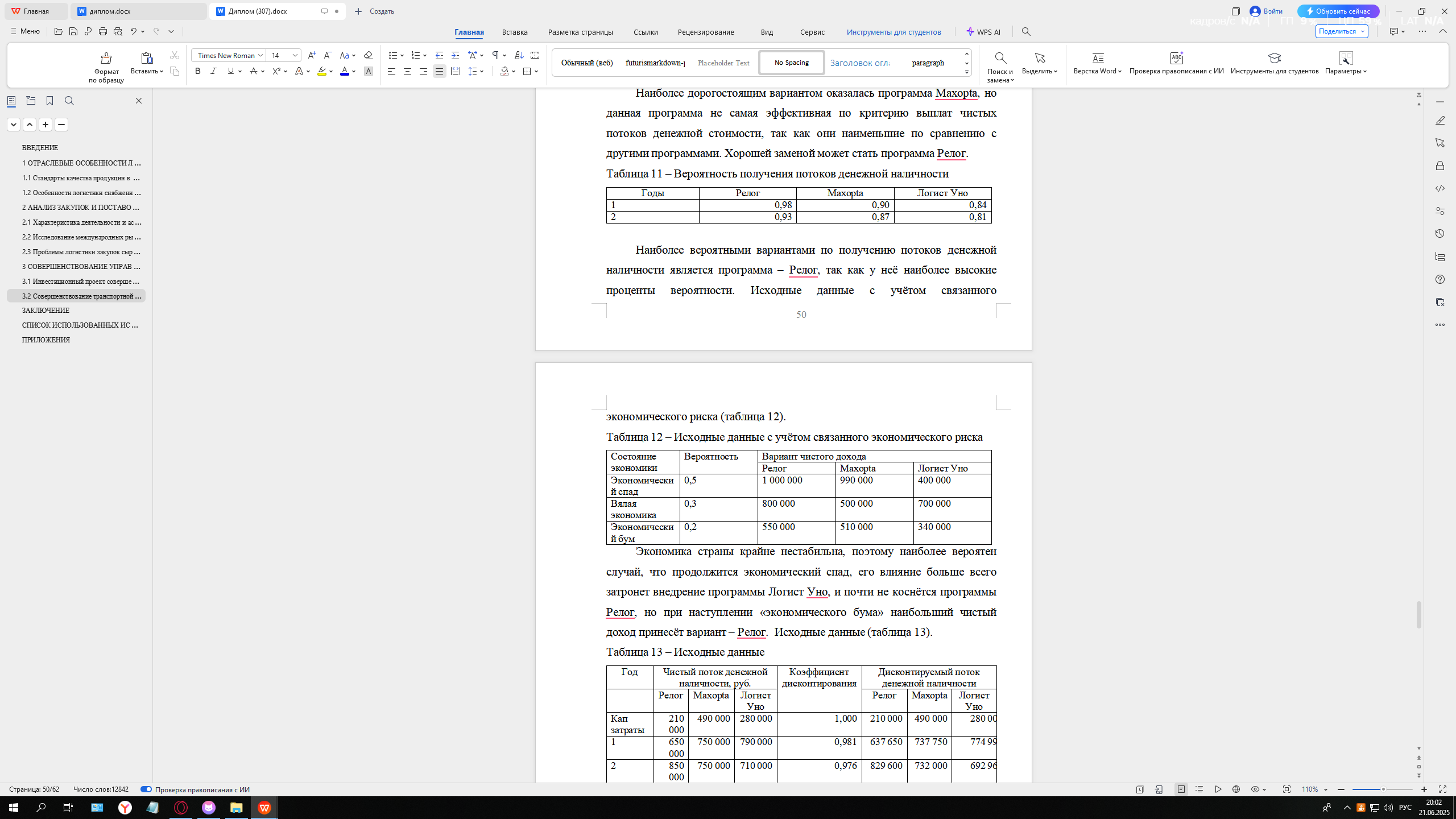Screen dimensions: 1456x819
Task: Decrease paragraph indent
Action: click(439, 55)
